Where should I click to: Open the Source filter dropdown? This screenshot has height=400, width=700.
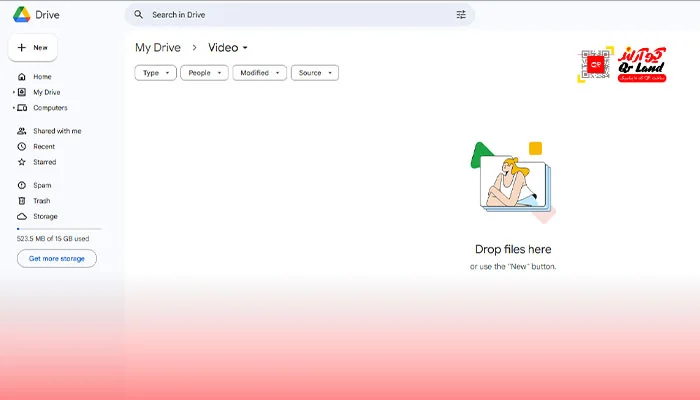tap(314, 73)
